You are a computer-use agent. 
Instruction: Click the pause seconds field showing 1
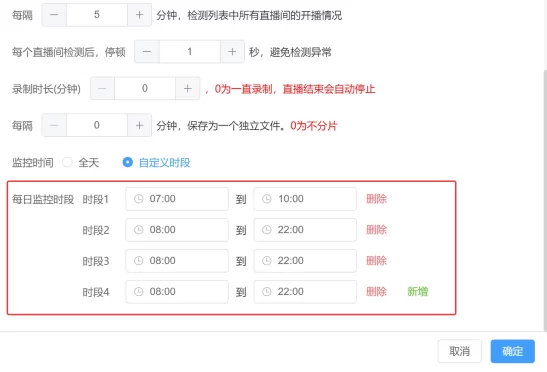190,52
